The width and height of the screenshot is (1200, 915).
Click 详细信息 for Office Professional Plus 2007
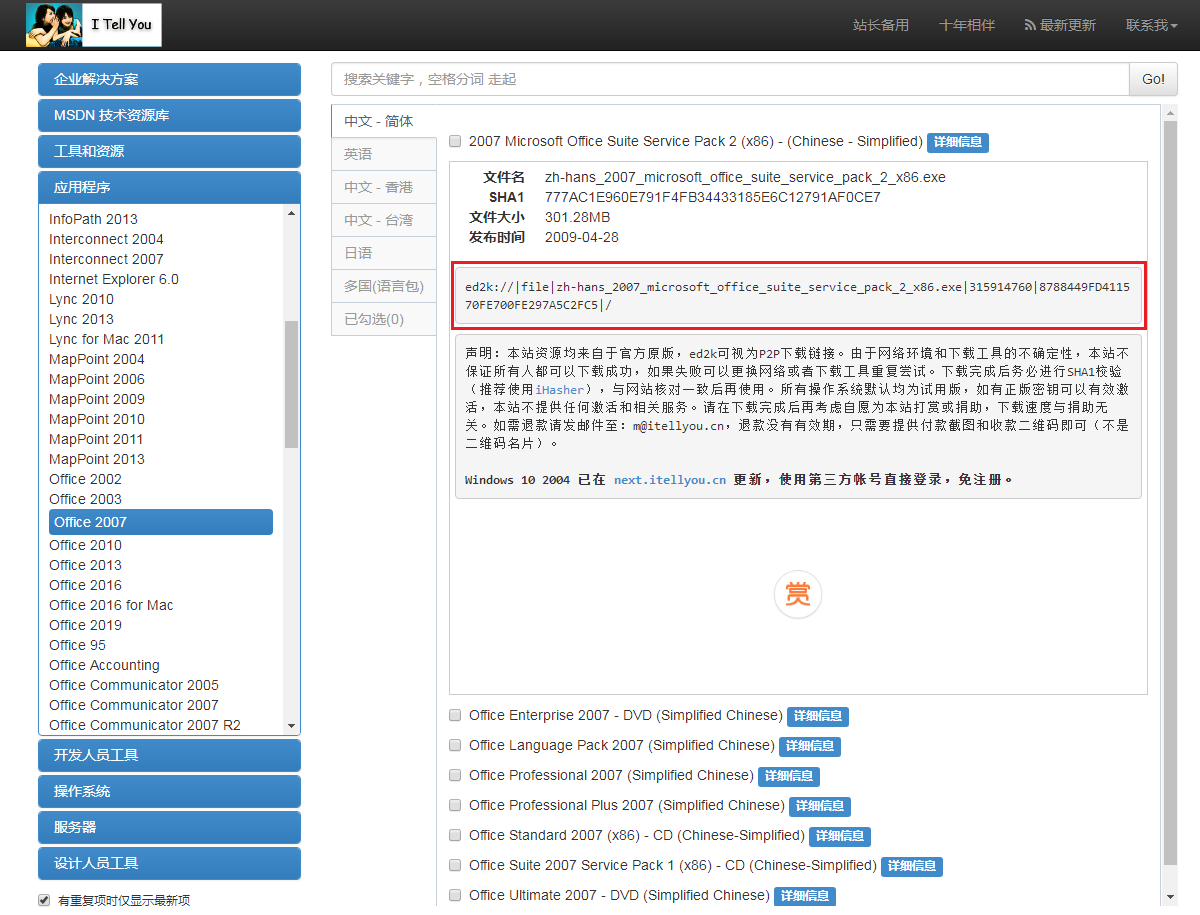tap(820, 806)
